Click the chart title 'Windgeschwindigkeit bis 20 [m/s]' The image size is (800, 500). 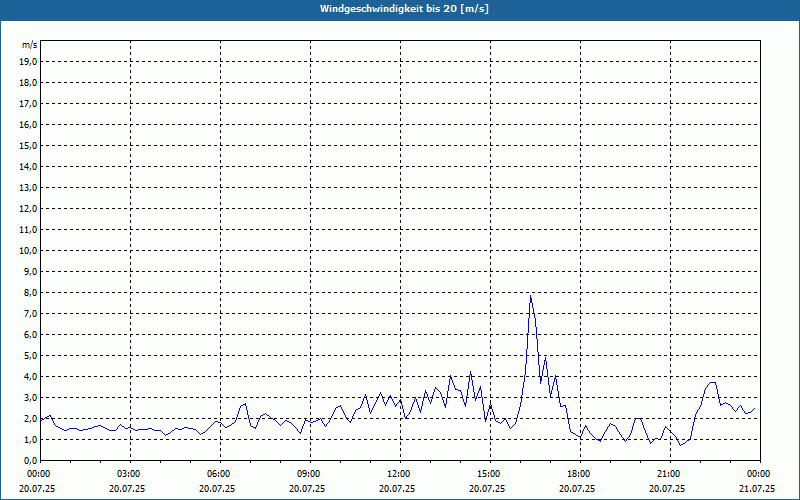tap(404, 9)
